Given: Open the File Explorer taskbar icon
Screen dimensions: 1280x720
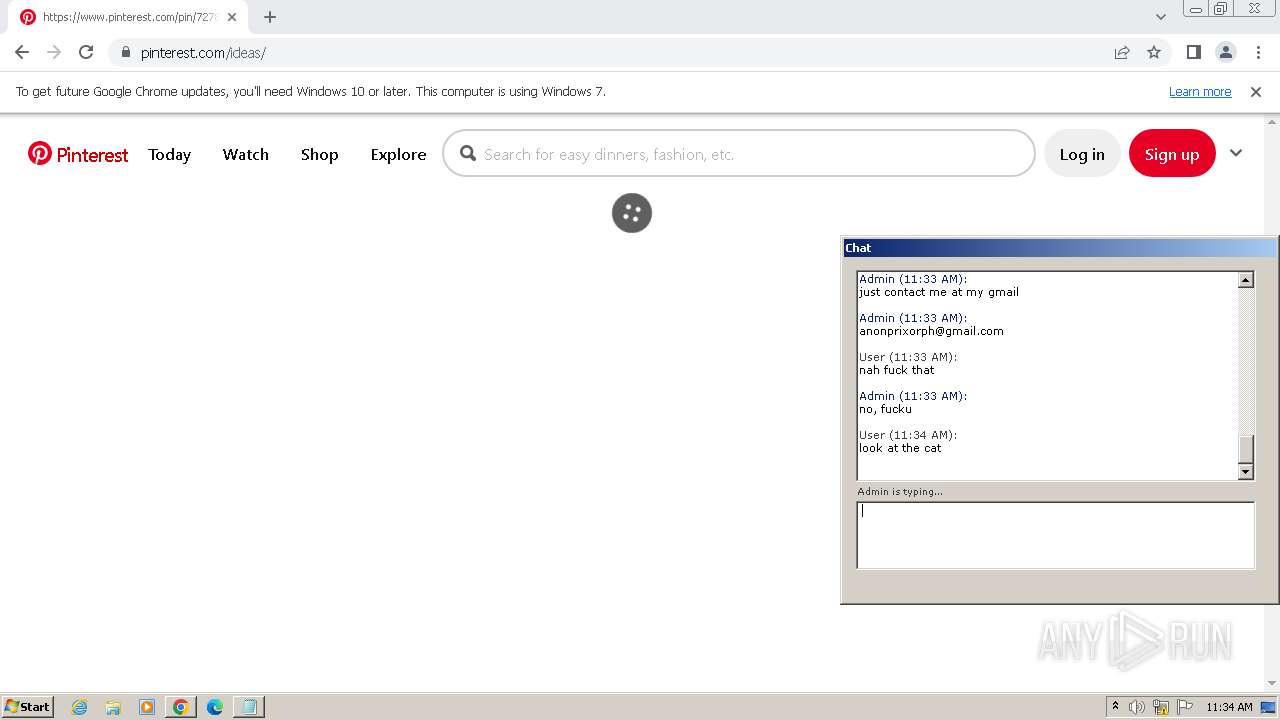Looking at the screenshot, I should 113,707.
